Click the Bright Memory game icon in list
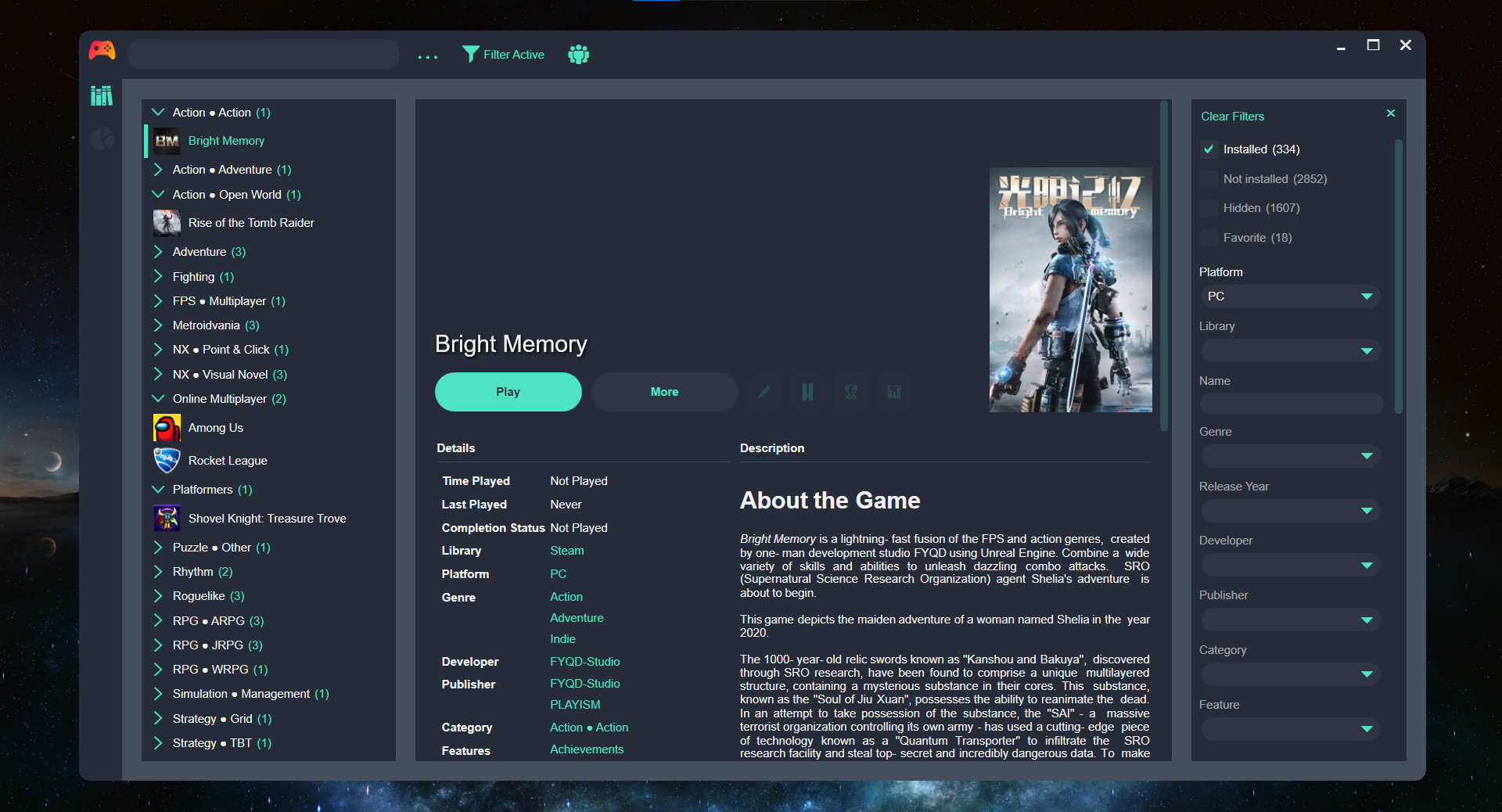The height and width of the screenshot is (812, 1502). (x=167, y=141)
